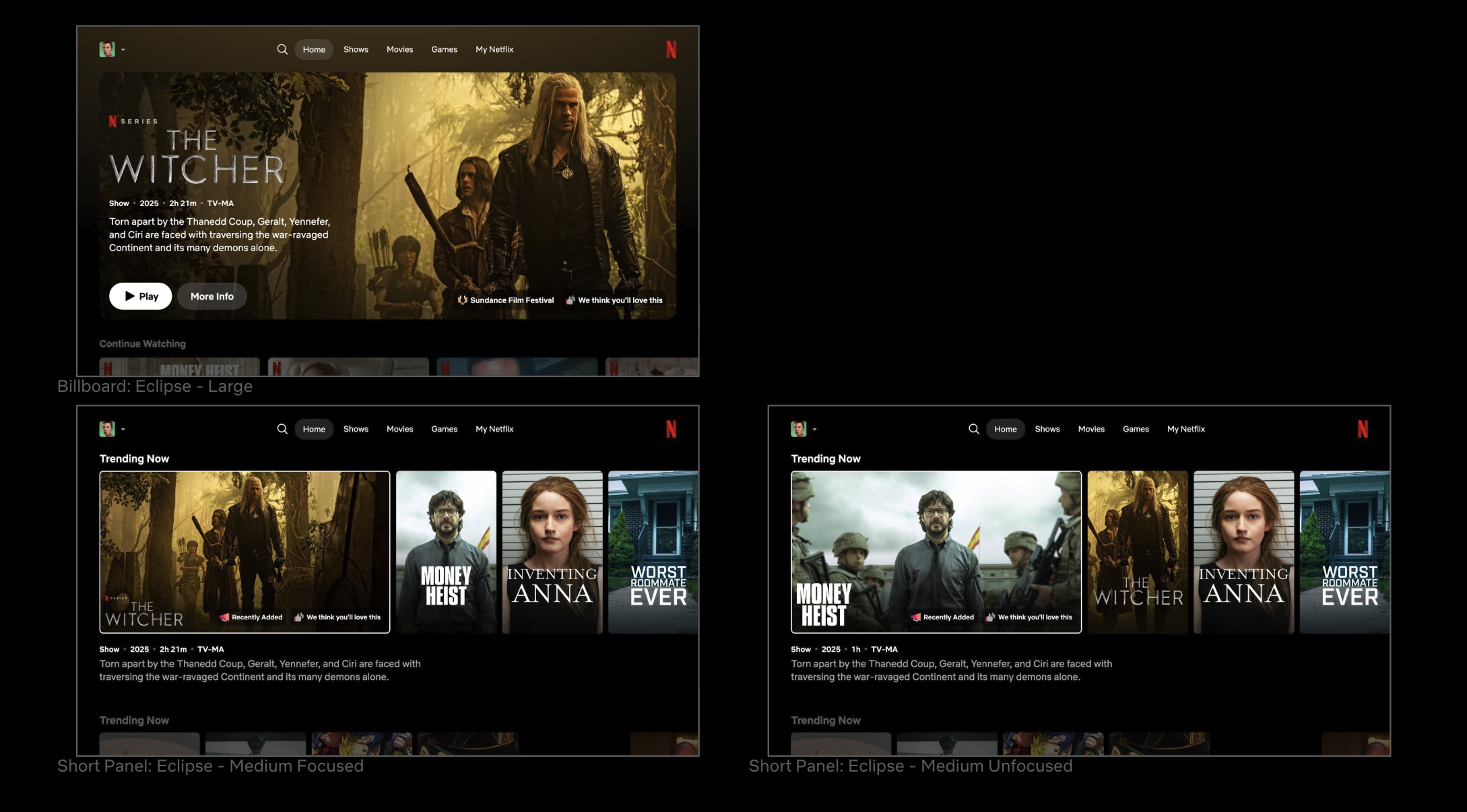
Task: Select Home tab in Medium Focused panel
Action: 314,429
